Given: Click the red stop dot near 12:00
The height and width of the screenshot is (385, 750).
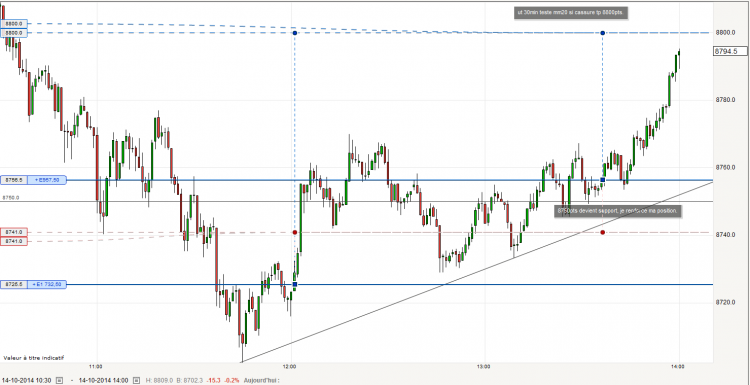Looking at the screenshot, I should (295, 232).
